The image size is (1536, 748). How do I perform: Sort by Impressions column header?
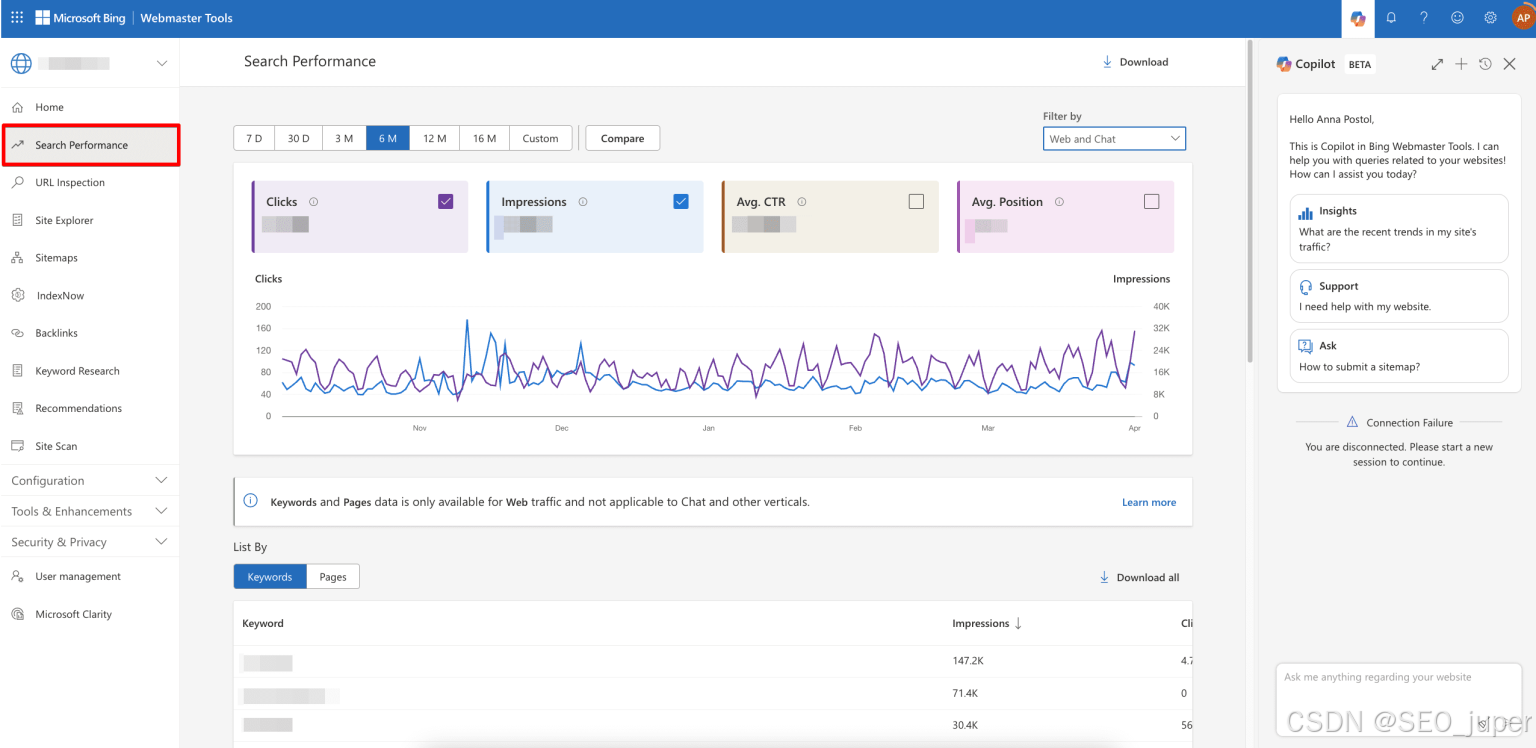click(x=987, y=623)
